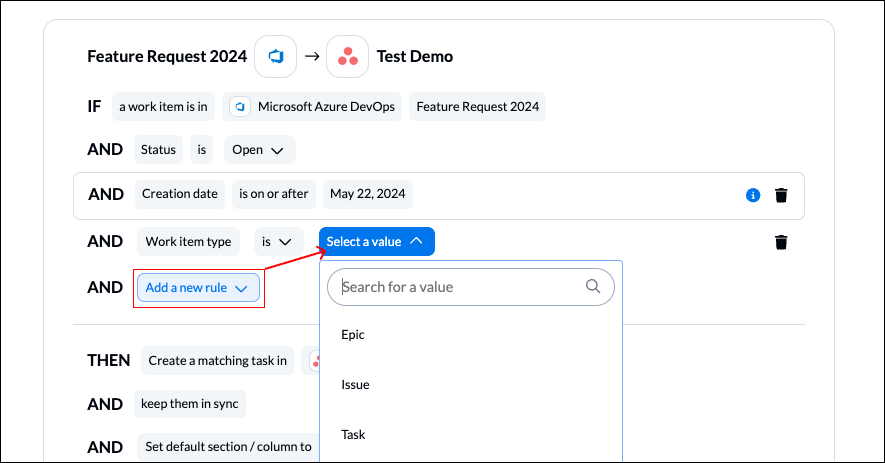Screen dimensions: 885x463
Task: Collapse the Select a value dropdown
Action: pyautogui.click(x=376, y=241)
